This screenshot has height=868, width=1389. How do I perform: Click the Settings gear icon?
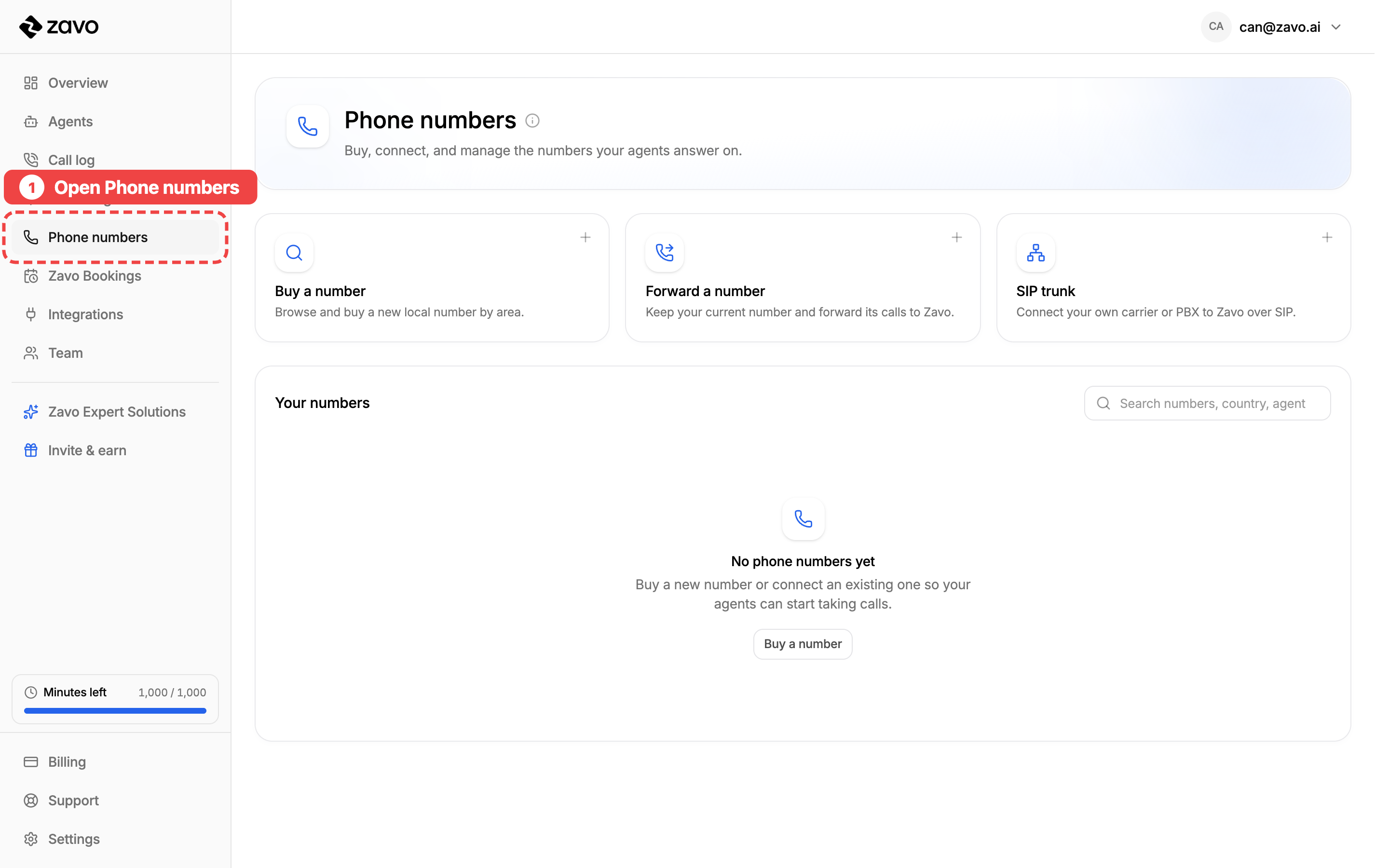[x=31, y=839]
